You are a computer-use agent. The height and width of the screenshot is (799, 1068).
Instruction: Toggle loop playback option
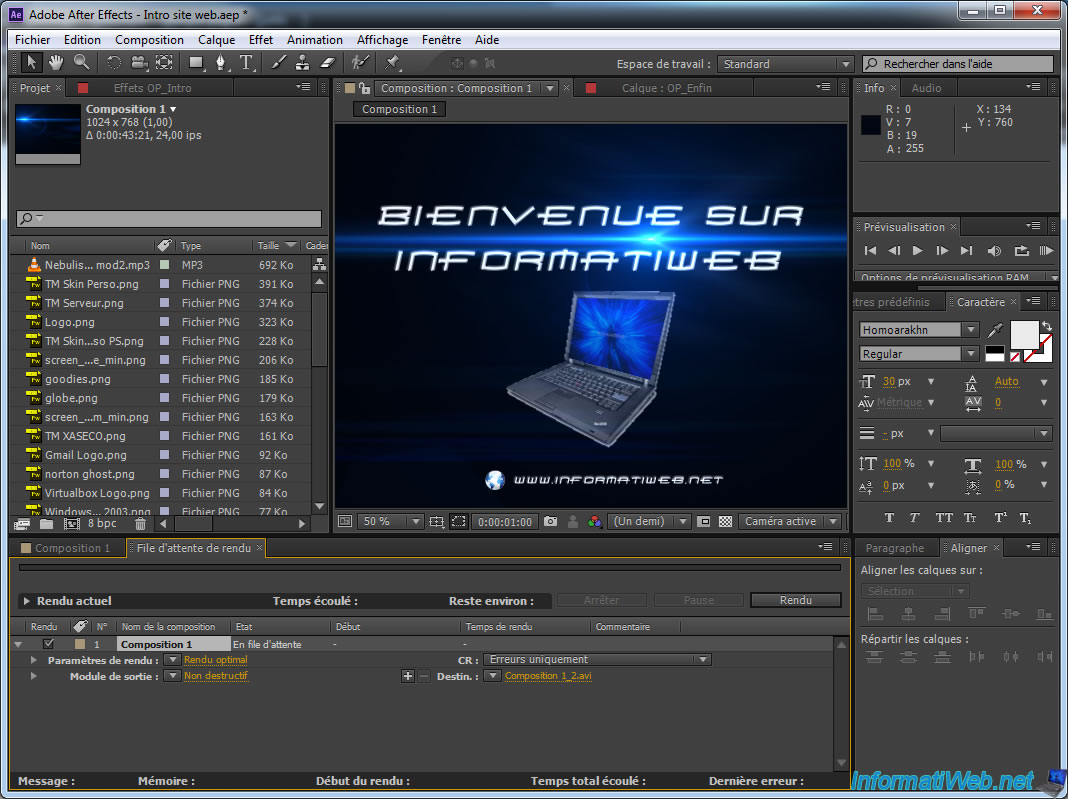[x=1021, y=251]
